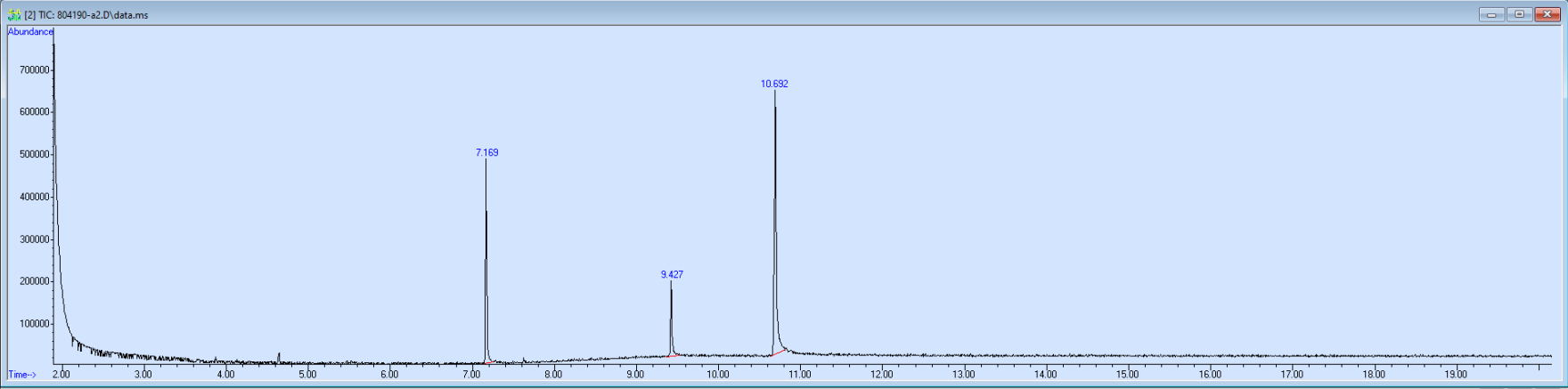The height and width of the screenshot is (389, 1568).
Task: Click the 8.00 time axis label
Action: pyautogui.click(x=553, y=375)
